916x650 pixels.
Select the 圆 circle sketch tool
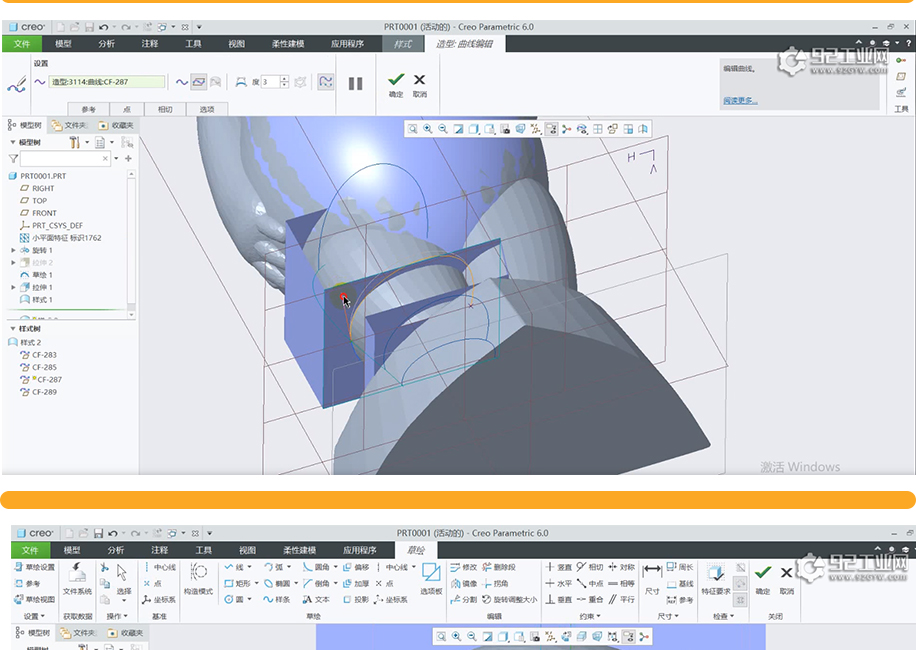(234, 599)
